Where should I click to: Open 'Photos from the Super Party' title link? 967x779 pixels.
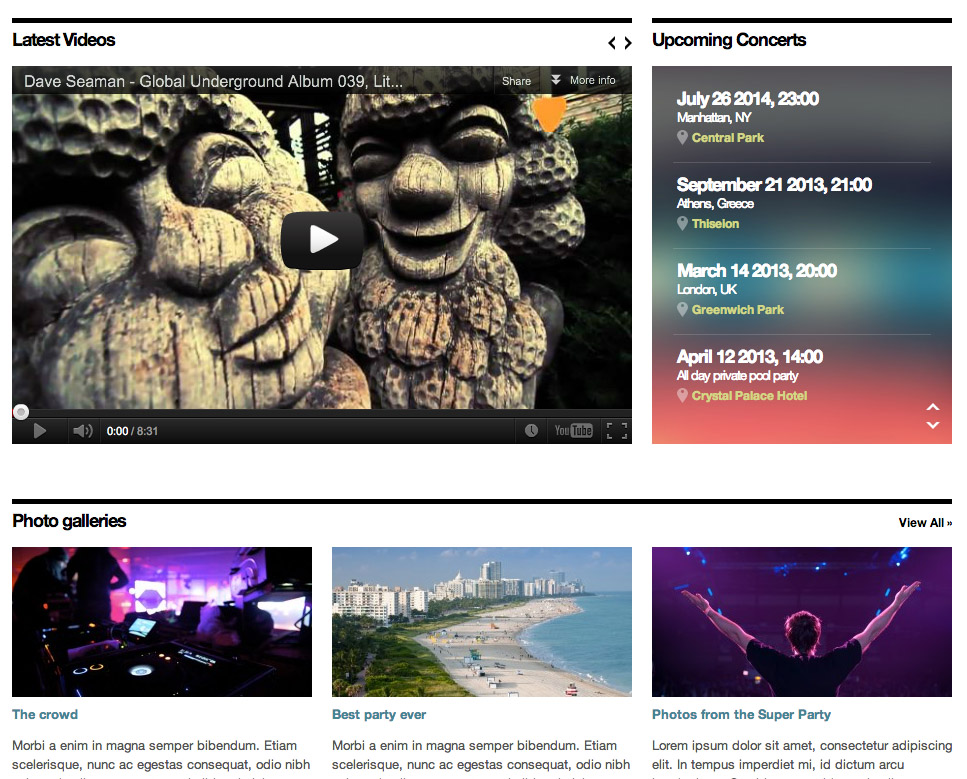point(741,715)
